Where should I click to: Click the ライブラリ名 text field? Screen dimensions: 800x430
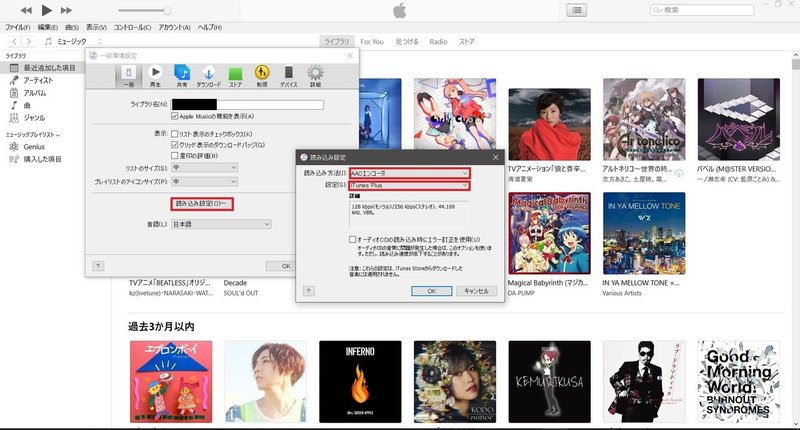coord(247,105)
